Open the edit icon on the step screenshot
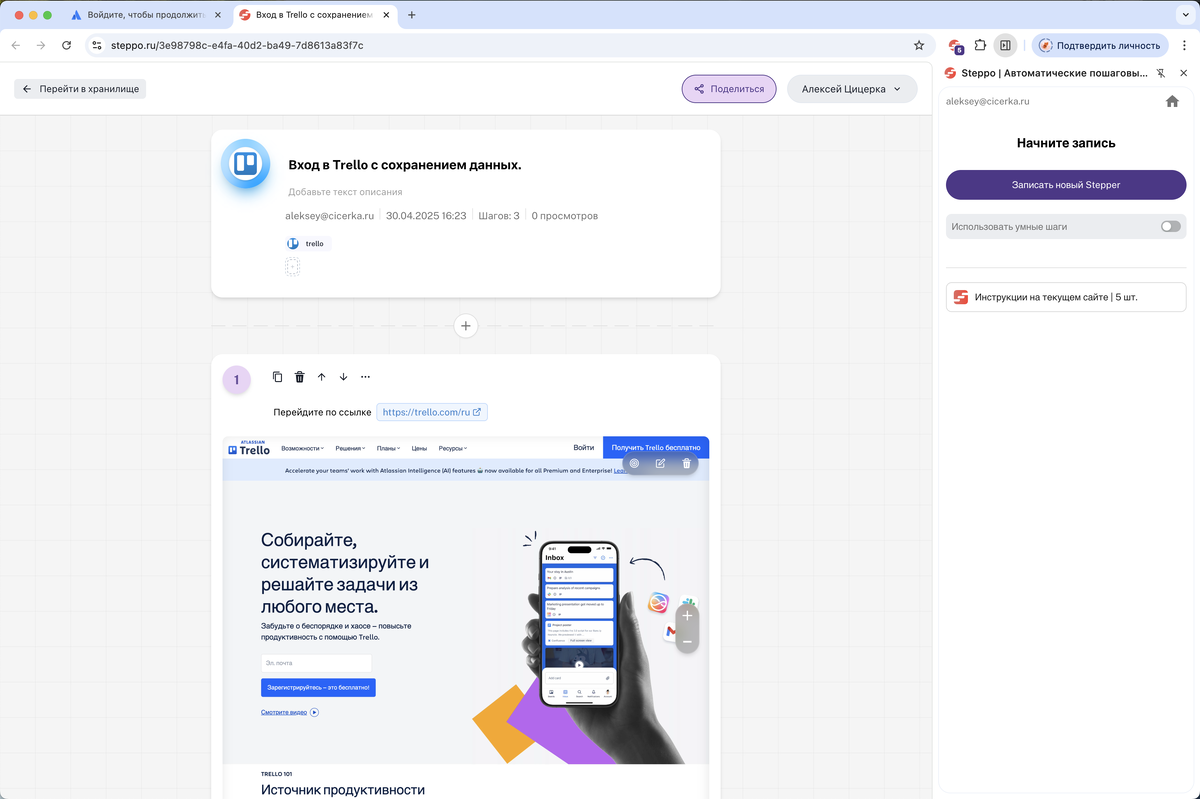1200x799 pixels. point(660,463)
